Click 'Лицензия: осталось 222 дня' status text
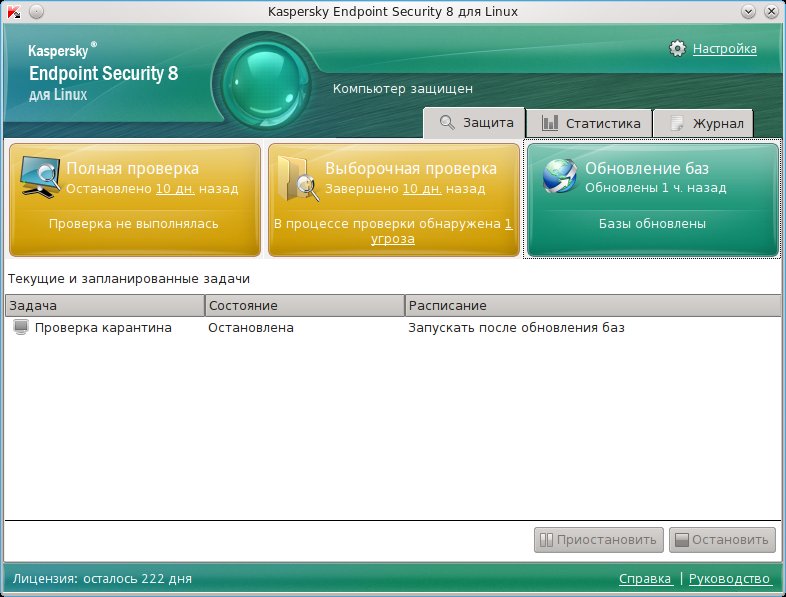 pyautogui.click(x=102, y=578)
